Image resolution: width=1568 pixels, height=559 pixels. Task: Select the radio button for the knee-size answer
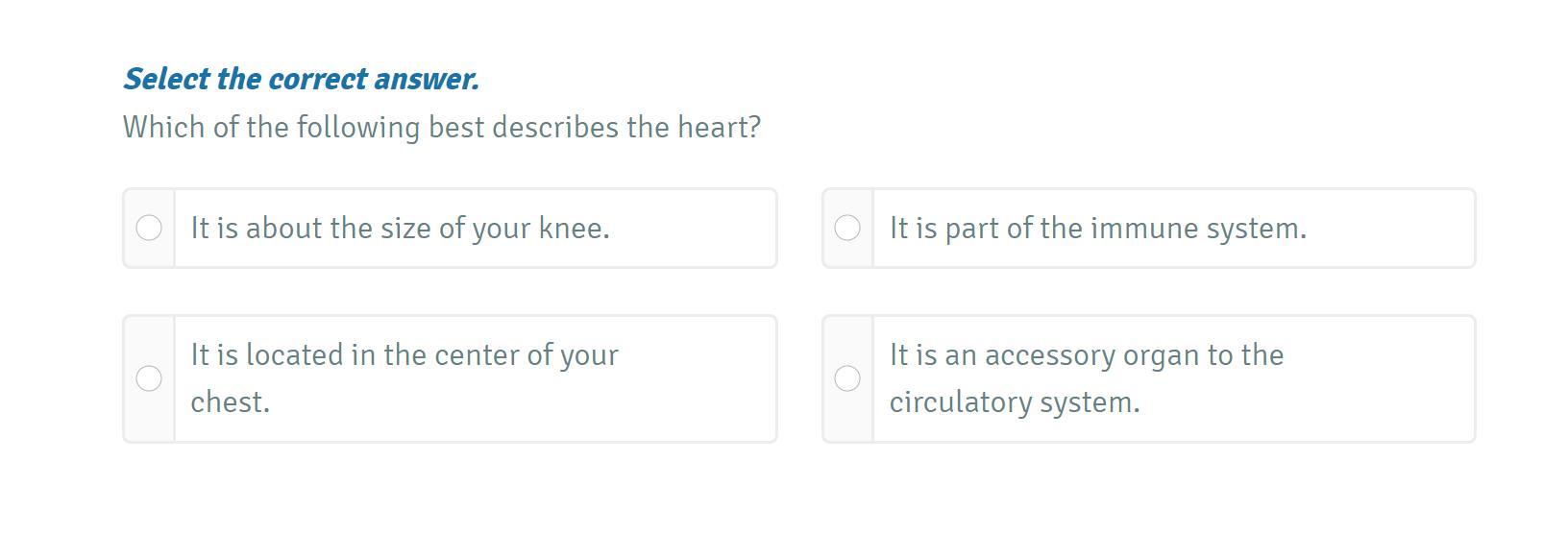click(149, 228)
